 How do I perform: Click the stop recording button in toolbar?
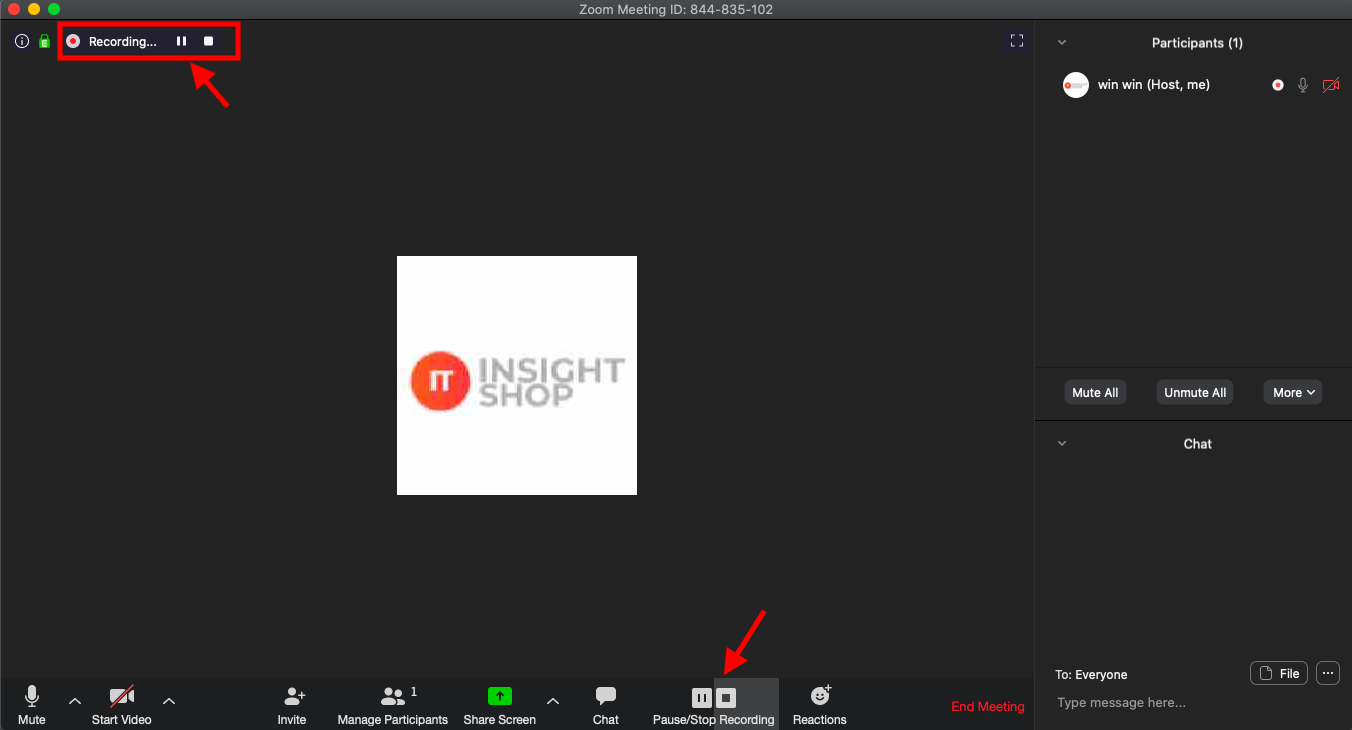point(727,697)
